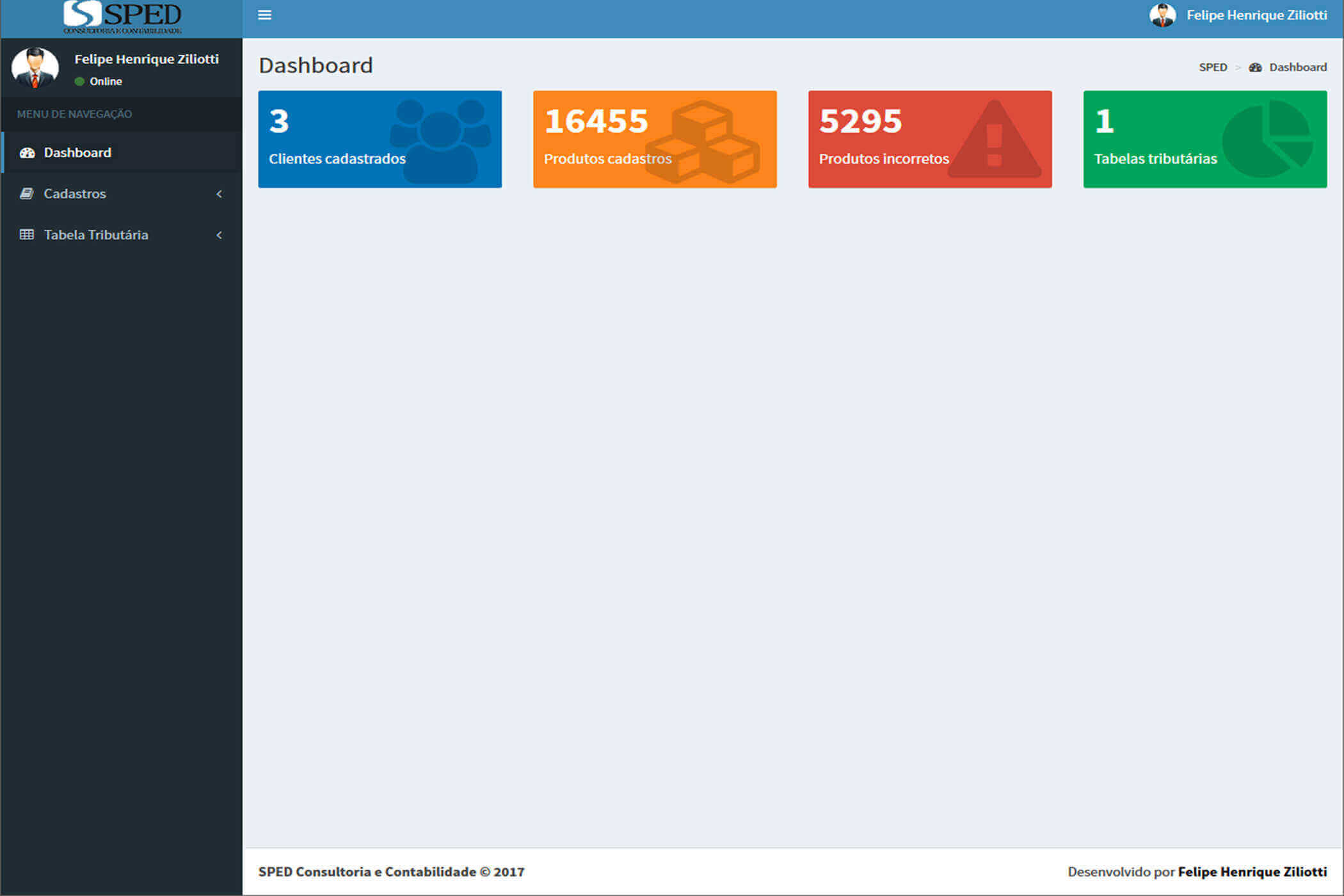Click Online status text in sidebar

coord(106,81)
